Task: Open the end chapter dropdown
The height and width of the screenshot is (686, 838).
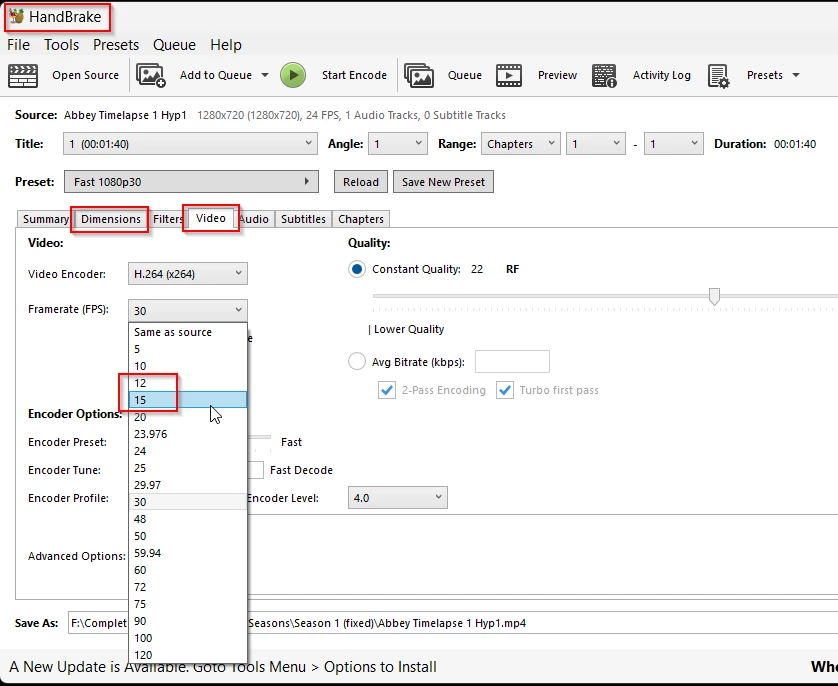Action: (673, 144)
